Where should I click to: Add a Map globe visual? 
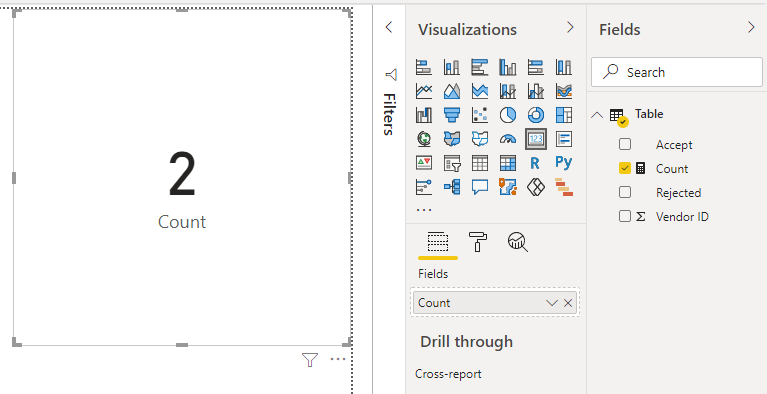pyautogui.click(x=424, y=139)
